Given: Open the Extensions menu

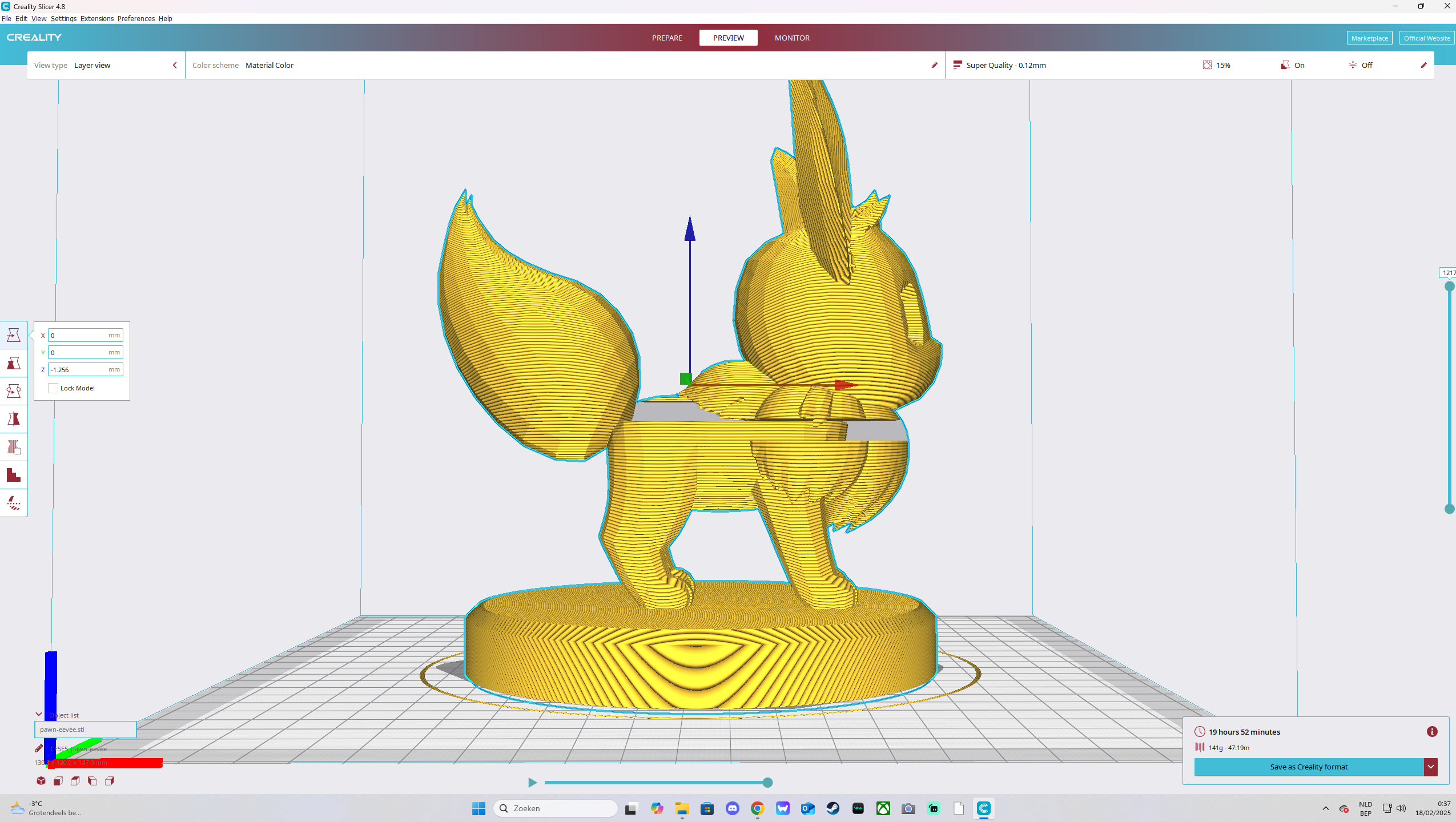Looking at the screenshot, I should point(97,19).
